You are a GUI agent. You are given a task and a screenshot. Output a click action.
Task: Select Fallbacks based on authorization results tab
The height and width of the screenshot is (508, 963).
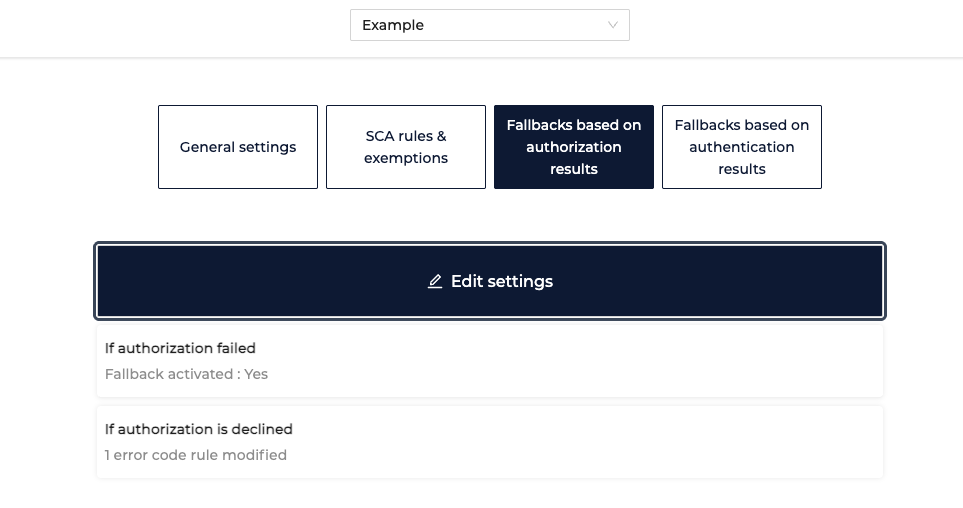click(574, 147)
